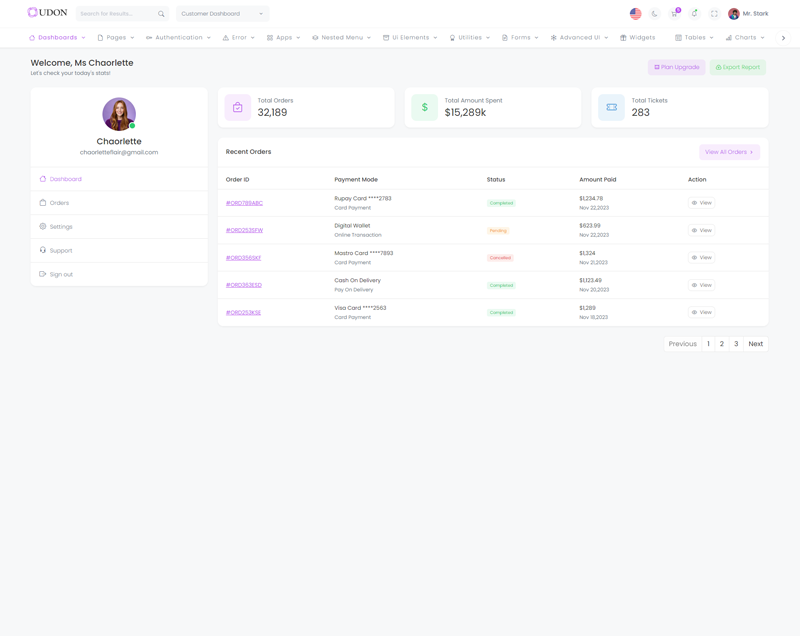800x636 pixels.
Task: Go to page 2 in pagination
Action: click(722, 344)
